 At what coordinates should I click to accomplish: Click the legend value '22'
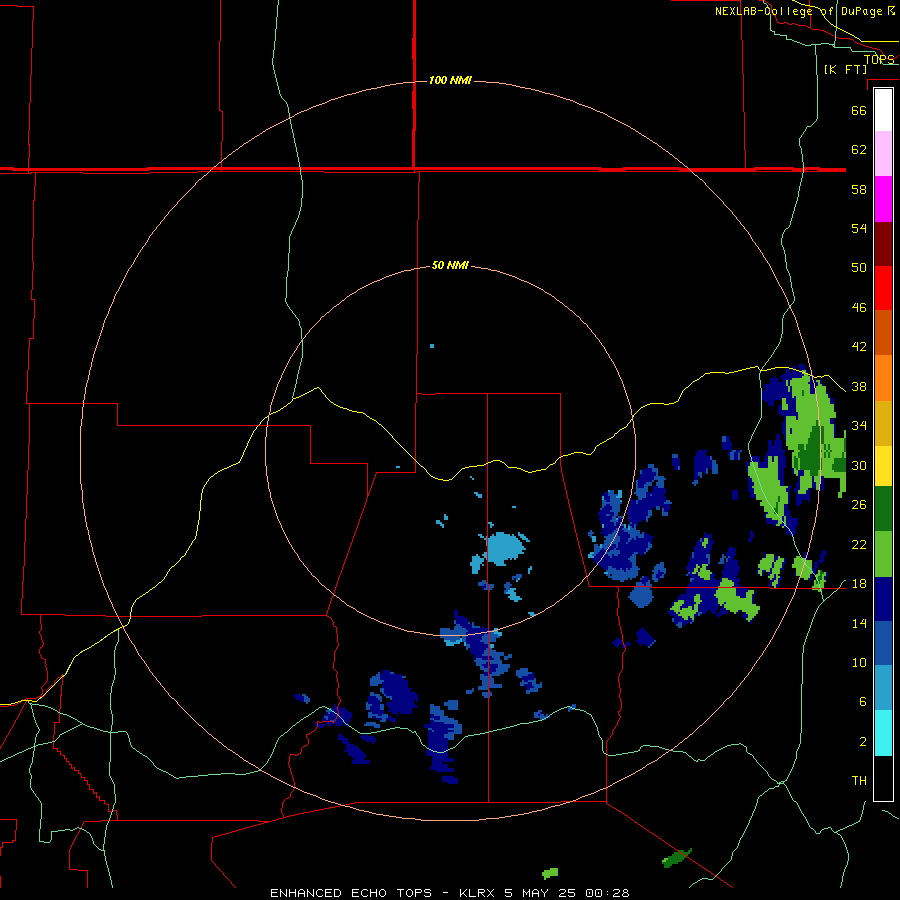click(859, 544)
